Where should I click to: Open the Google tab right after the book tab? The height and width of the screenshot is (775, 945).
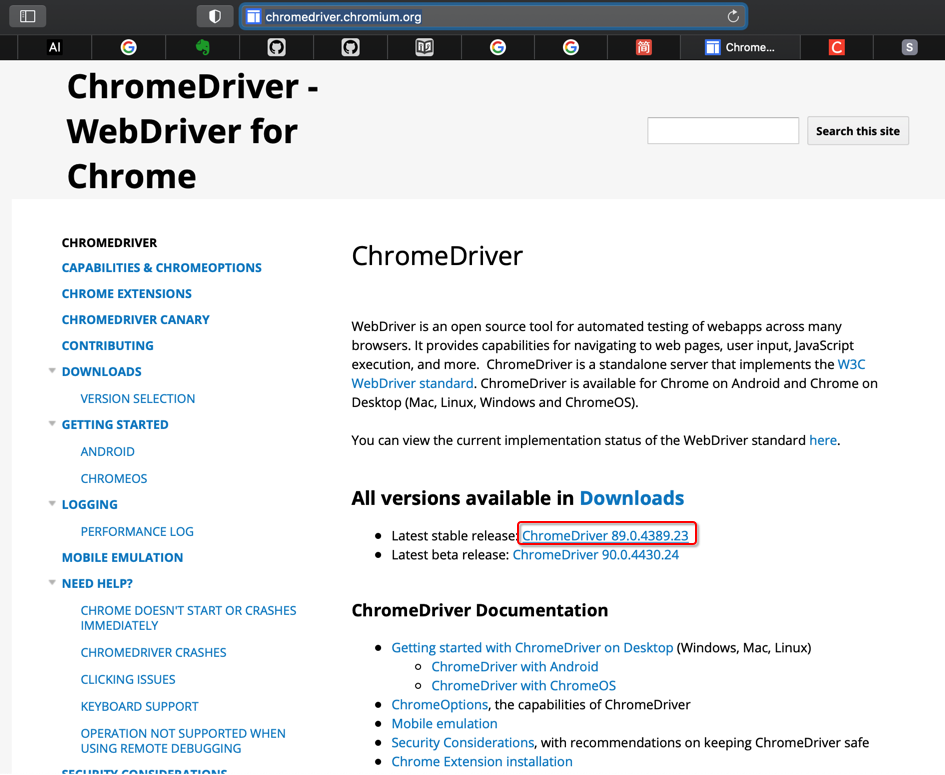(x=498, y=47)
